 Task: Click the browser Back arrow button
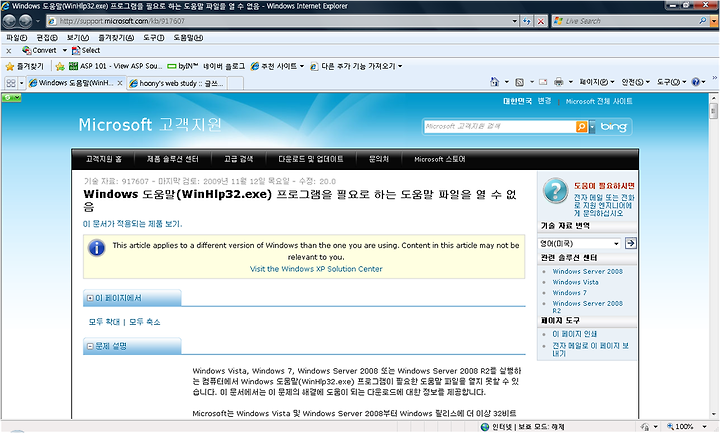pyautogui.click(x=9, y=21)
